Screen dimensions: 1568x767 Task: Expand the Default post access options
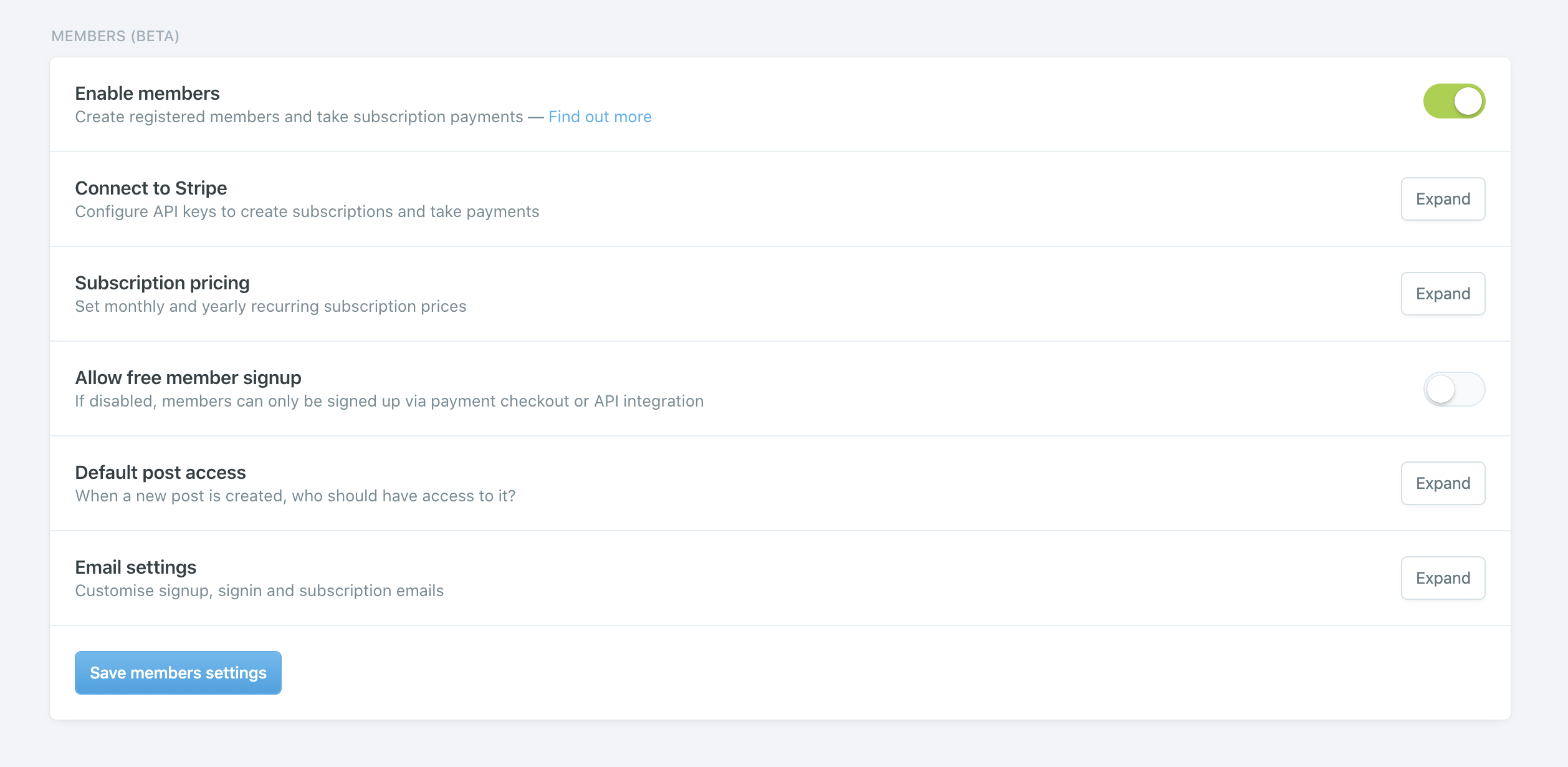(x=1443, y=483)
